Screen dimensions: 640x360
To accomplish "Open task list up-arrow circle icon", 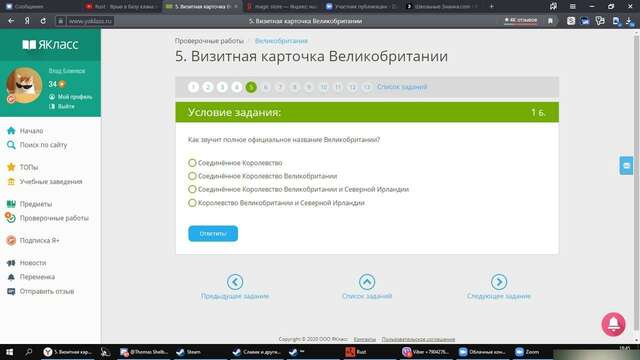I will (x=367, y=282).
